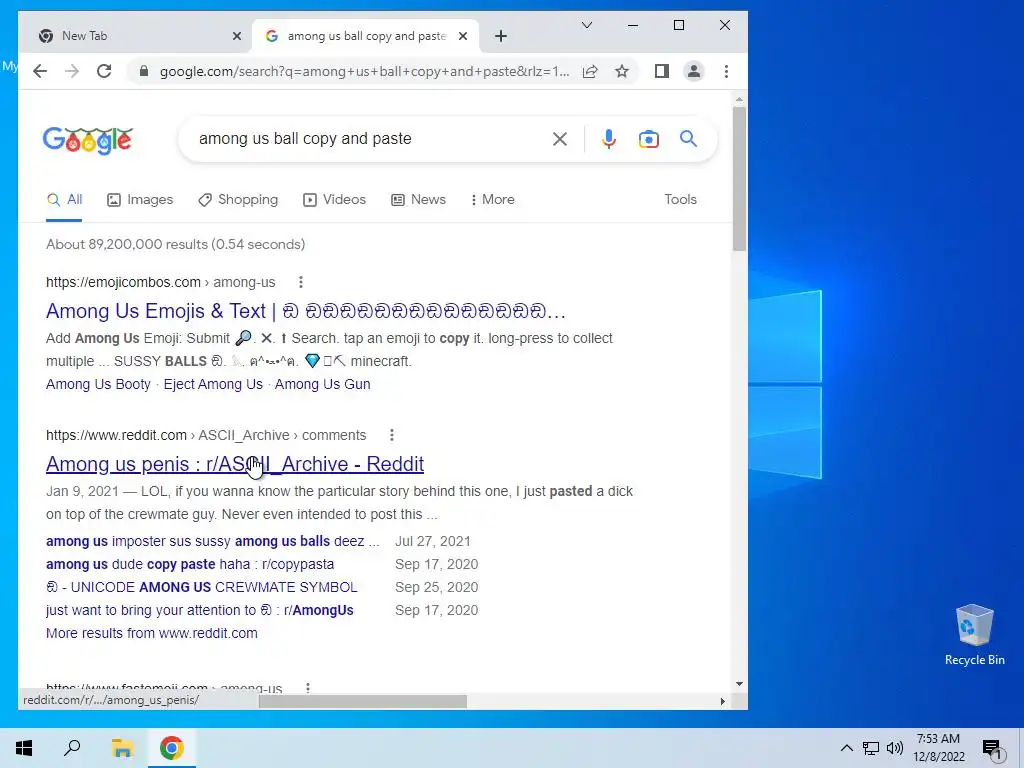Open the Chrome side panel
Screen dimensions: 1024x768
click(x=662, y=71)
